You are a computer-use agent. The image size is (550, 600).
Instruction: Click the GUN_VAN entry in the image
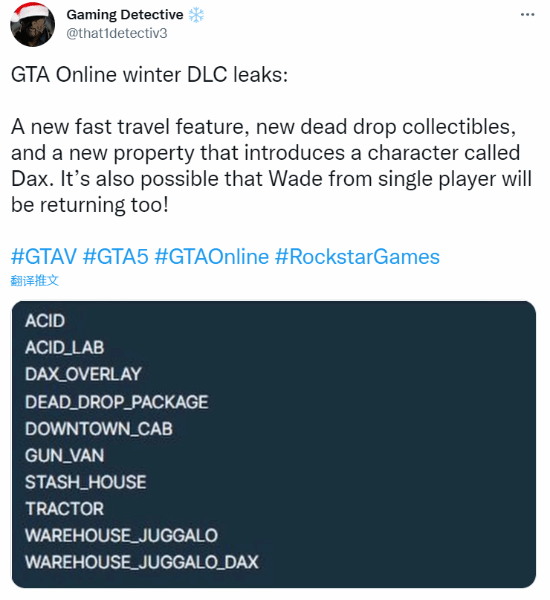click(x=65, y=455)
